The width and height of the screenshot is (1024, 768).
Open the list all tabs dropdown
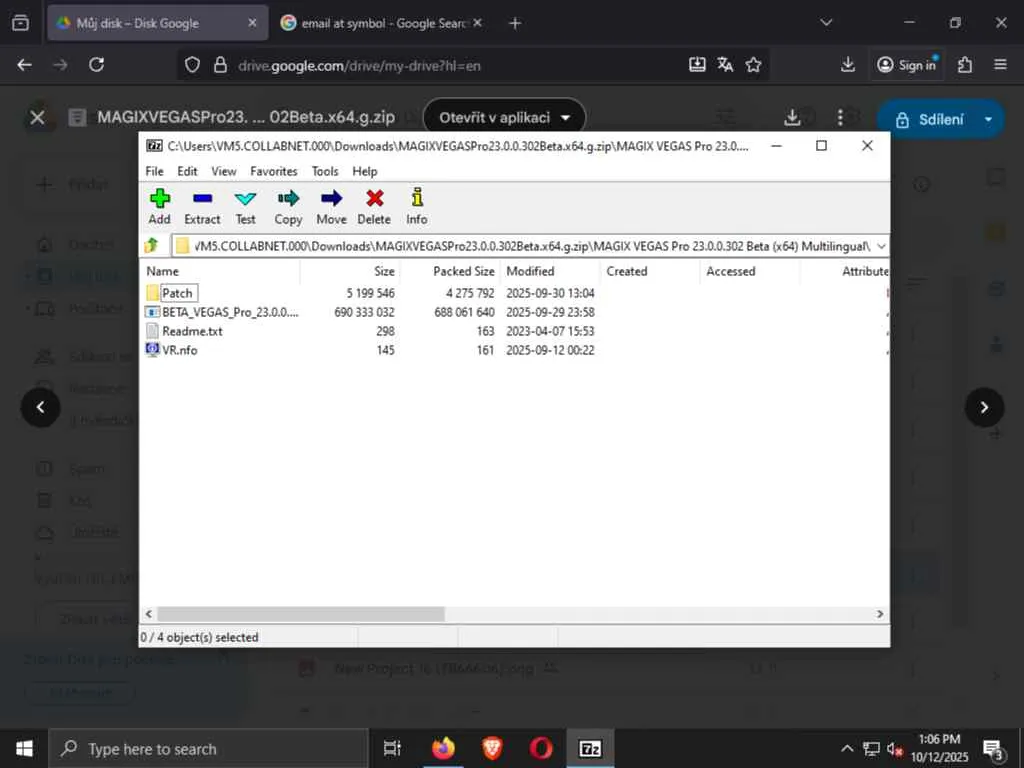(x=826, y=23)
